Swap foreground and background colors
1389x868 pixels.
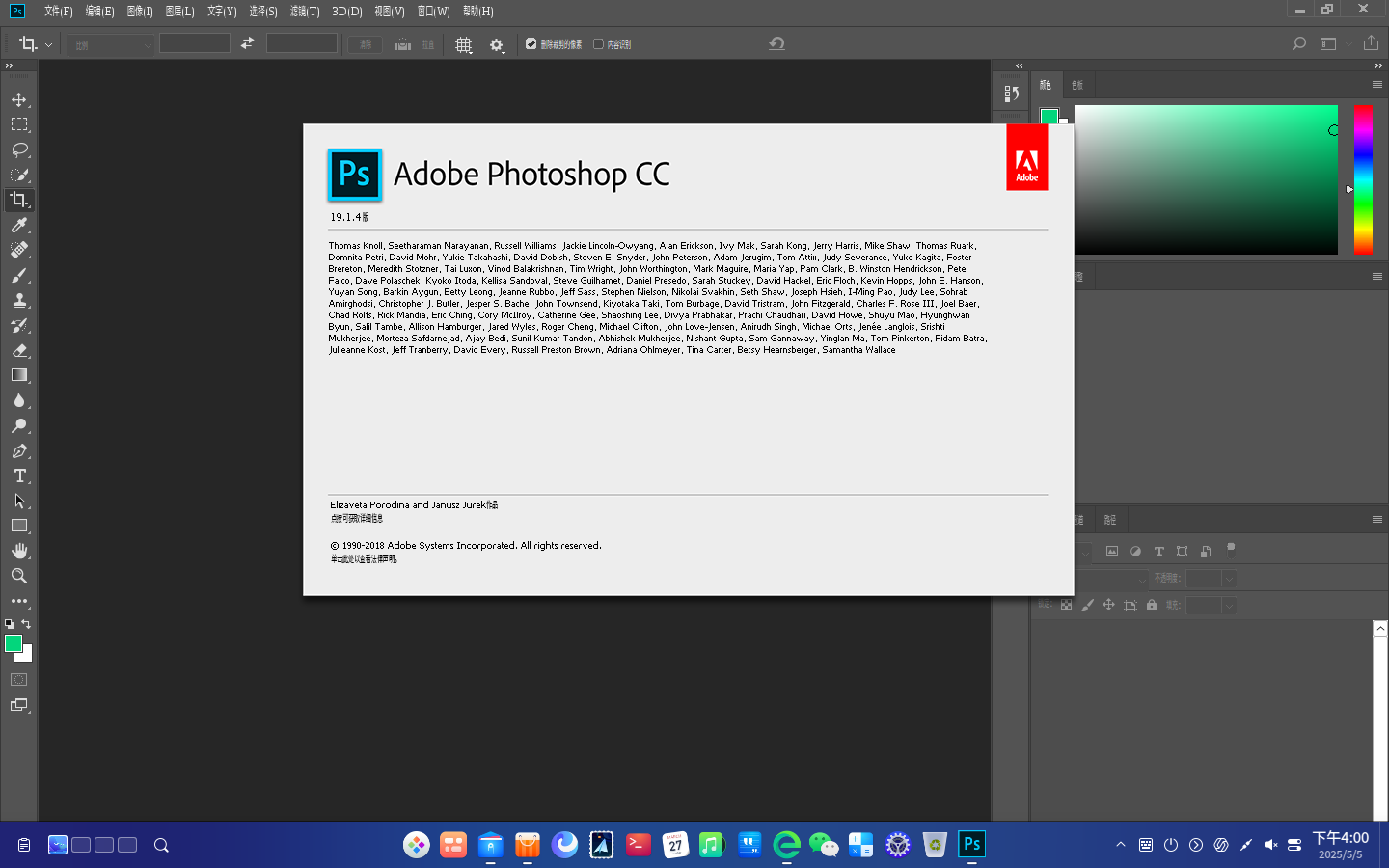pyautogui.click(x=26, y=624)
